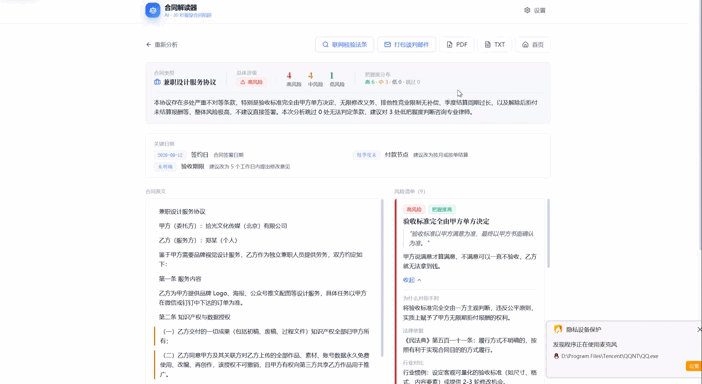The height and width of the screenshot is (384, 702).
Task: Click the icon before 兼职设计服务协议
Action: pyautogui.click(x=157, y=82)
